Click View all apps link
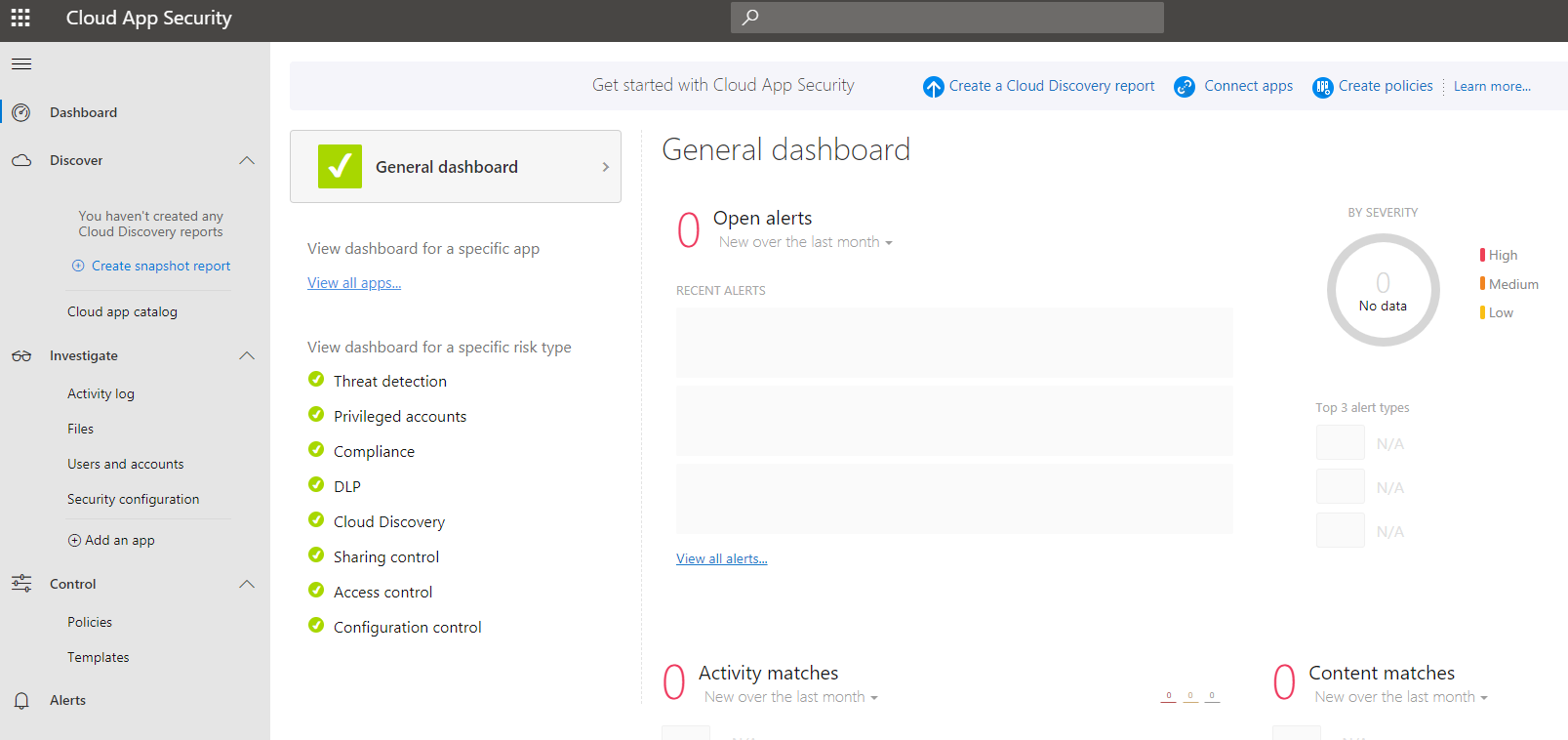 pos(354,283)
